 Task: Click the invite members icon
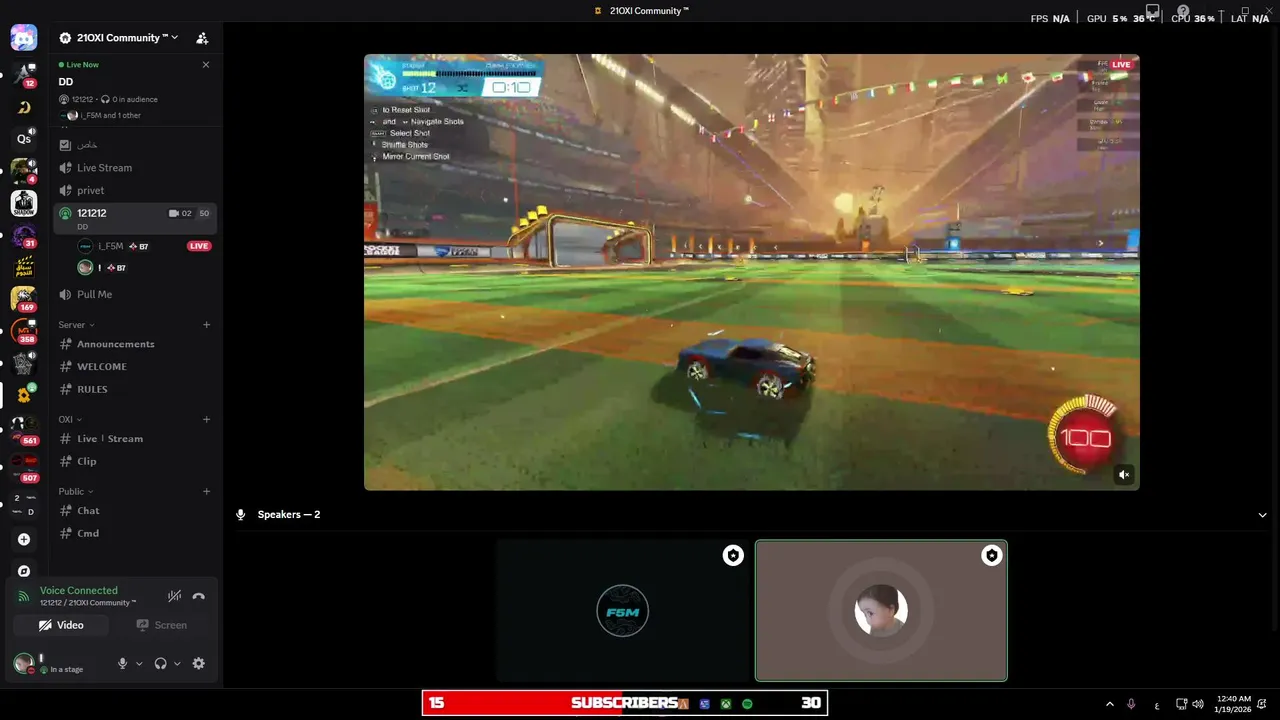[x=202, y=38]
